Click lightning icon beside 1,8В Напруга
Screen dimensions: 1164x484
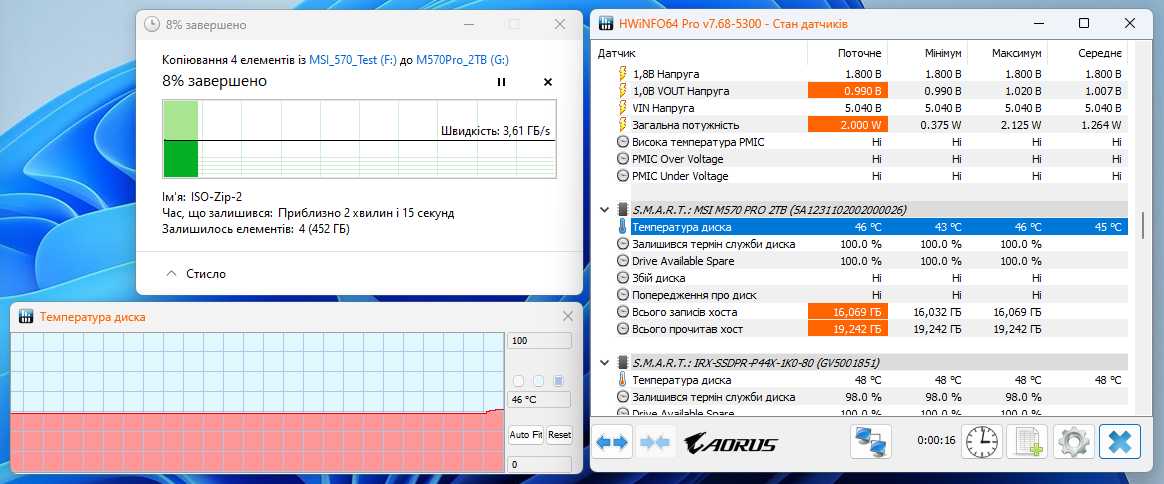(x=622, y=74)
